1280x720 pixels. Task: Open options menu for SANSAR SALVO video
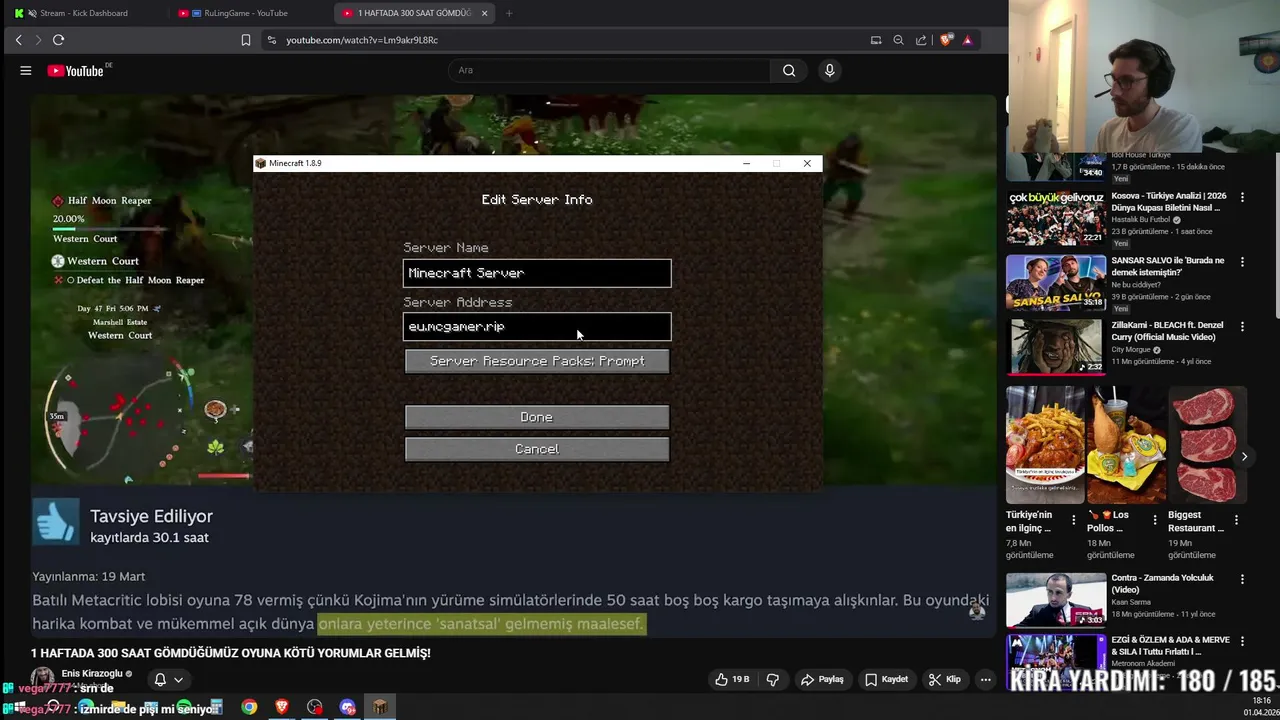(1242, 262)
